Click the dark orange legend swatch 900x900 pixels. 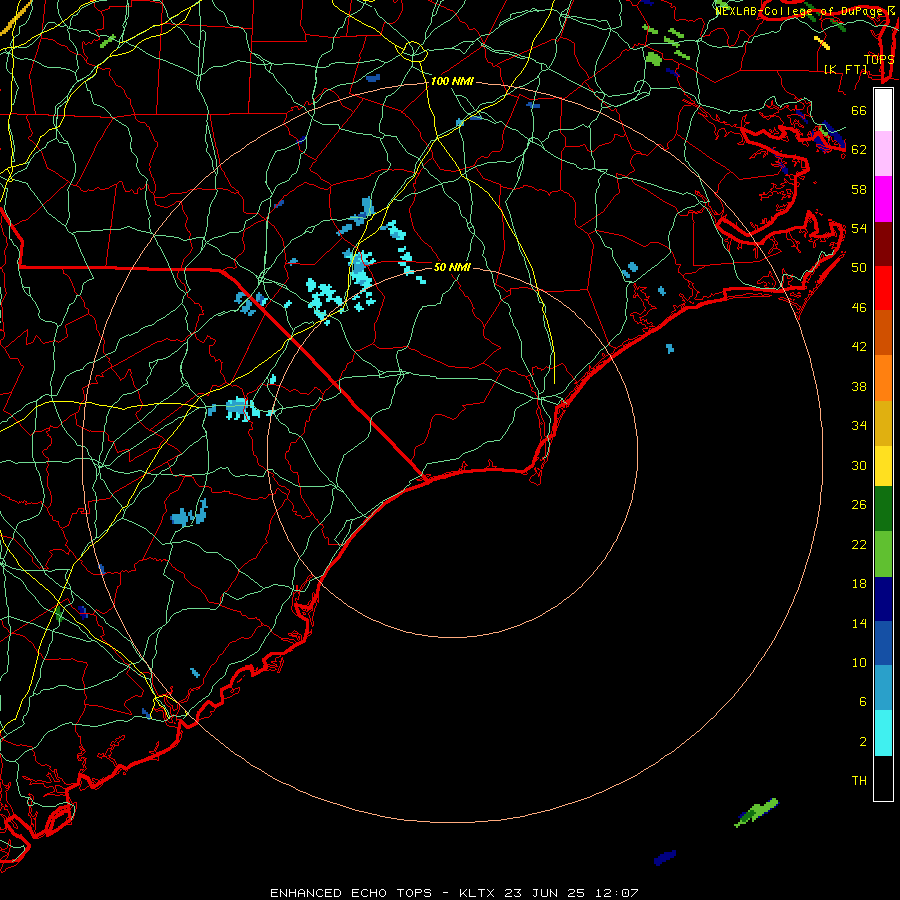point(883,333)
